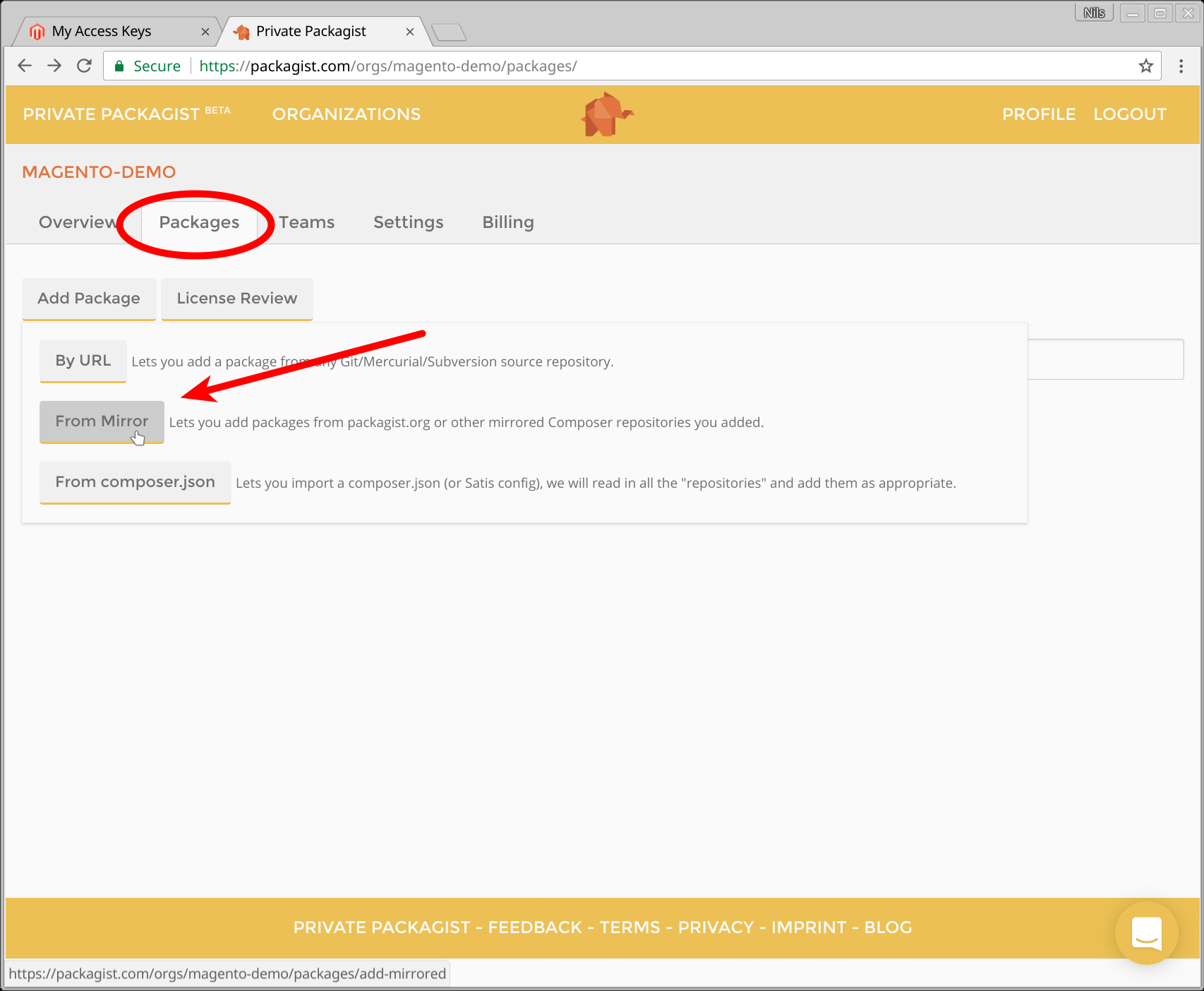
Task: Open the Packages tab
Action: pyautogui.click(x=199, y=222)
